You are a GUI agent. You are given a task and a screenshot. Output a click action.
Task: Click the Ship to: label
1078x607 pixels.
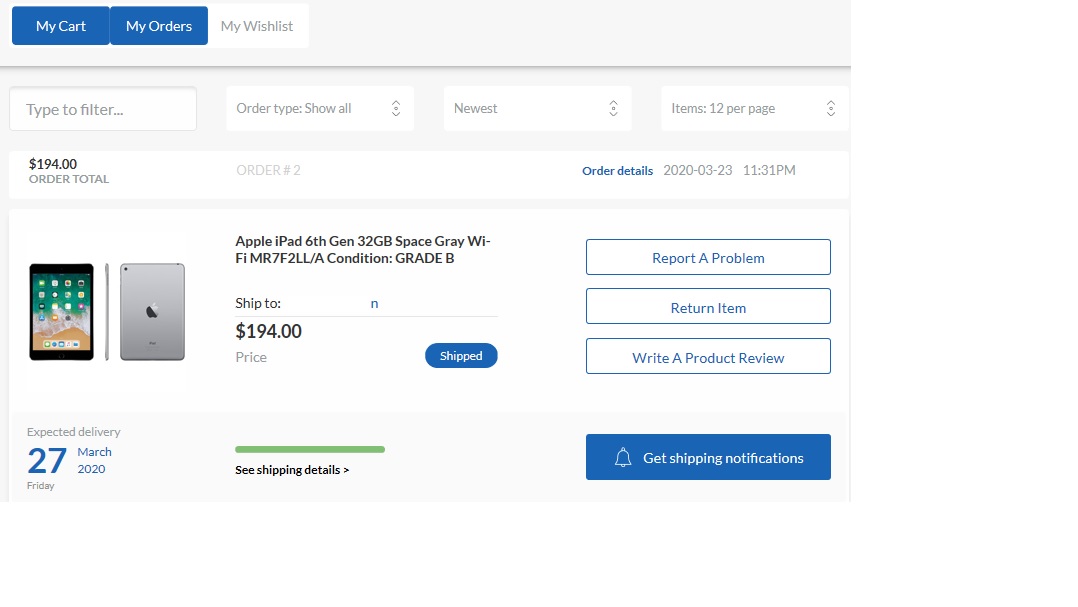tap(258, 303)
